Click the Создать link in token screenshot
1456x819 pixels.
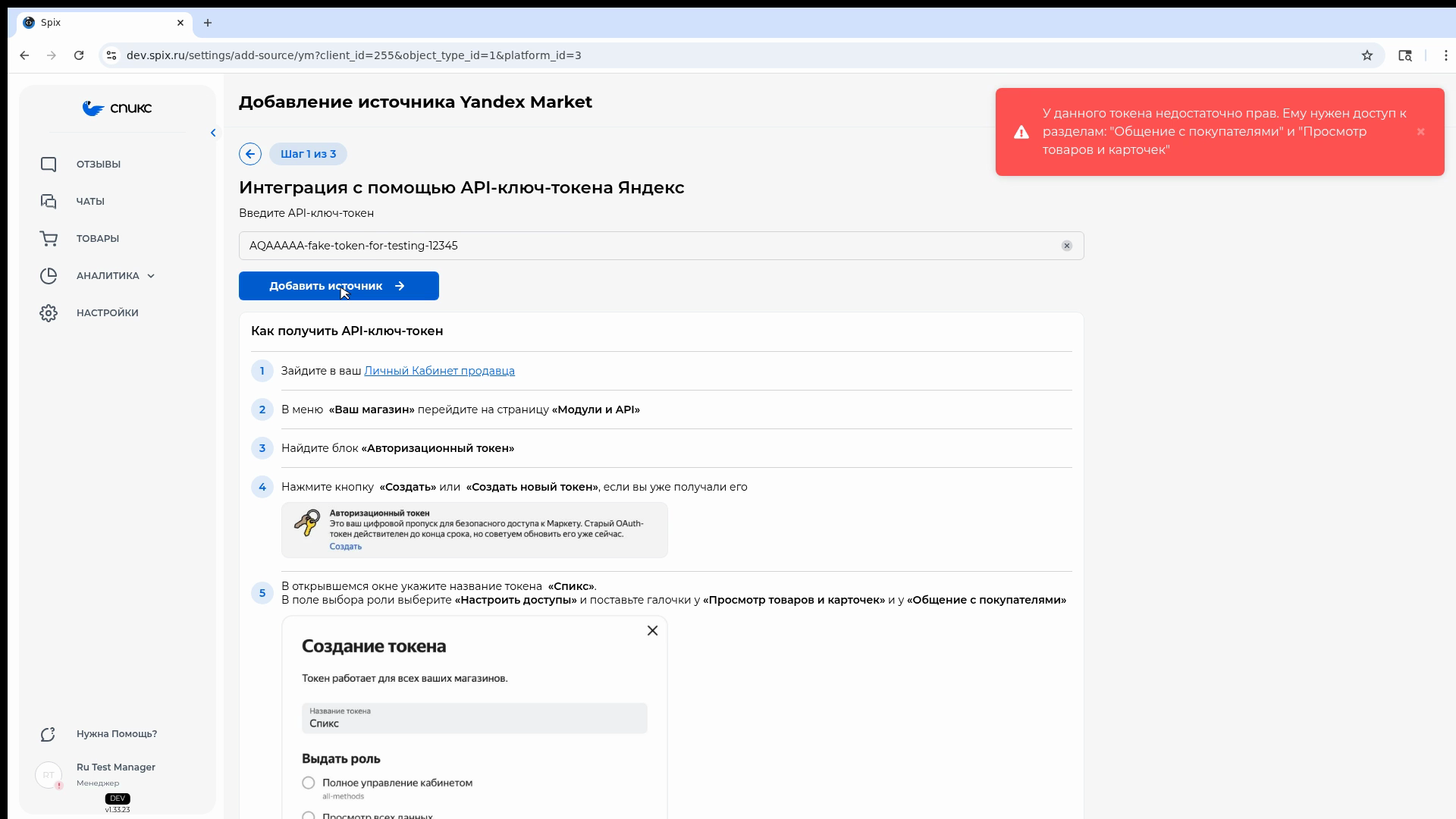pos(345,547)
